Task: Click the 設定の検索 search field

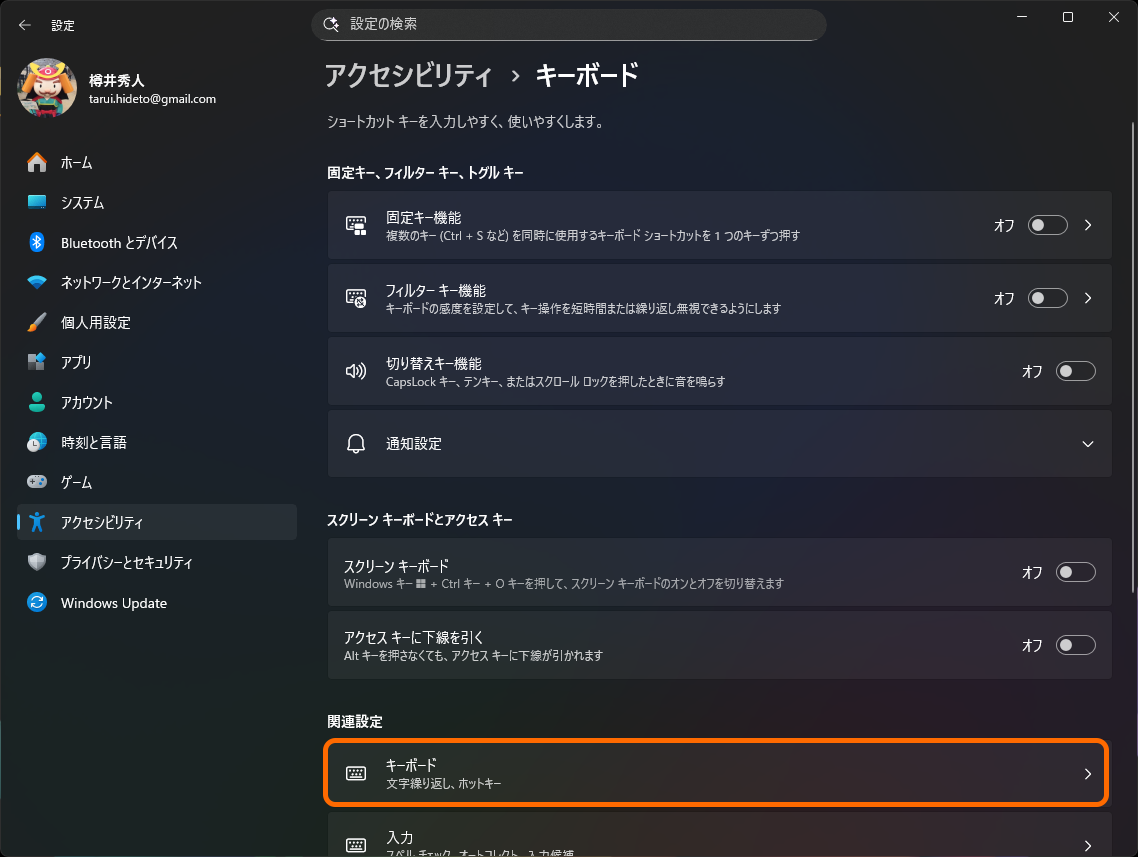Action: (x=568, y=24)
